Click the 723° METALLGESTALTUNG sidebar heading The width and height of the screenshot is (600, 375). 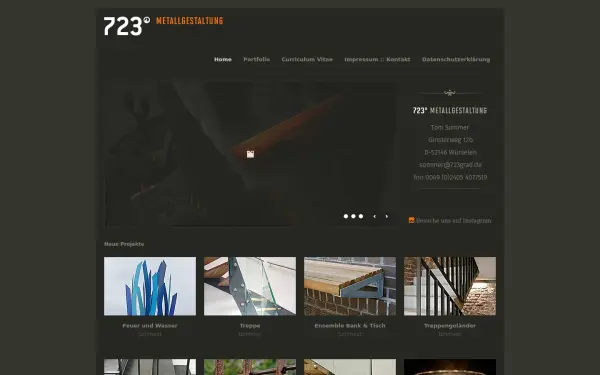(x=450, y=111)
